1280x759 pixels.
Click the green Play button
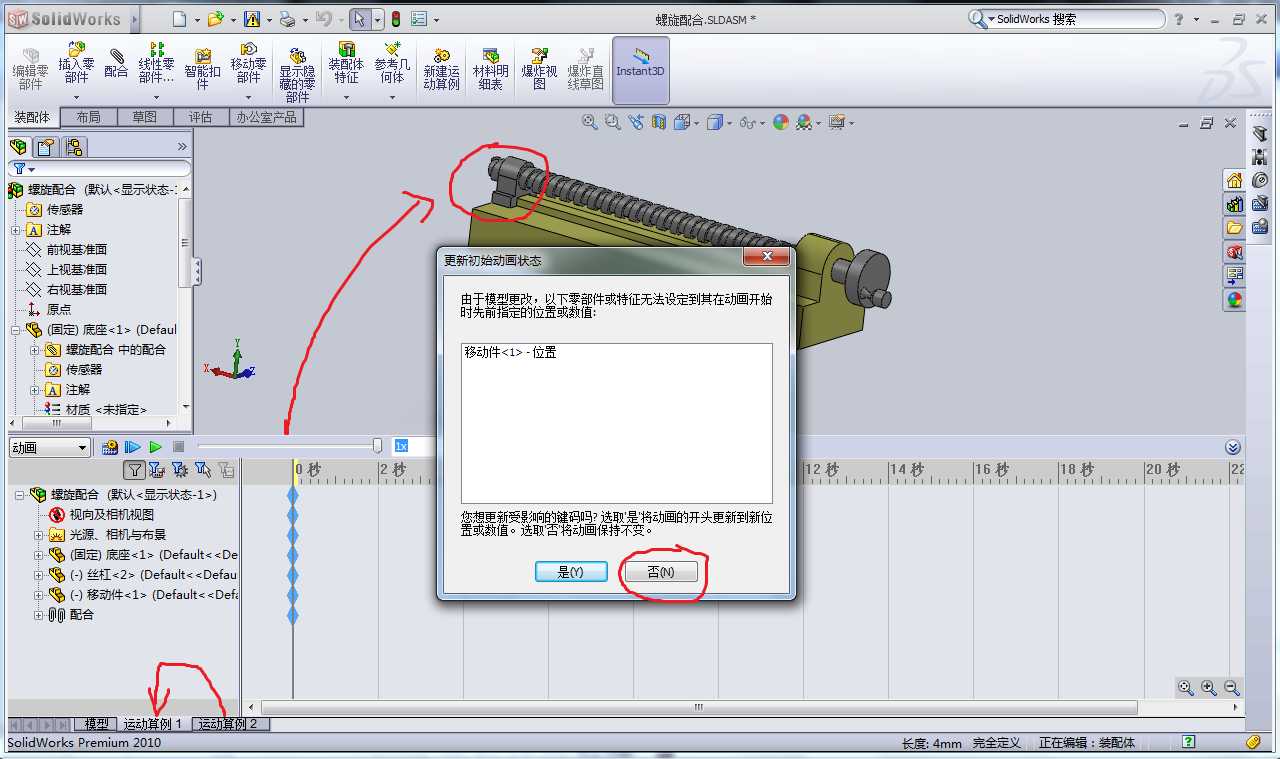155,447
